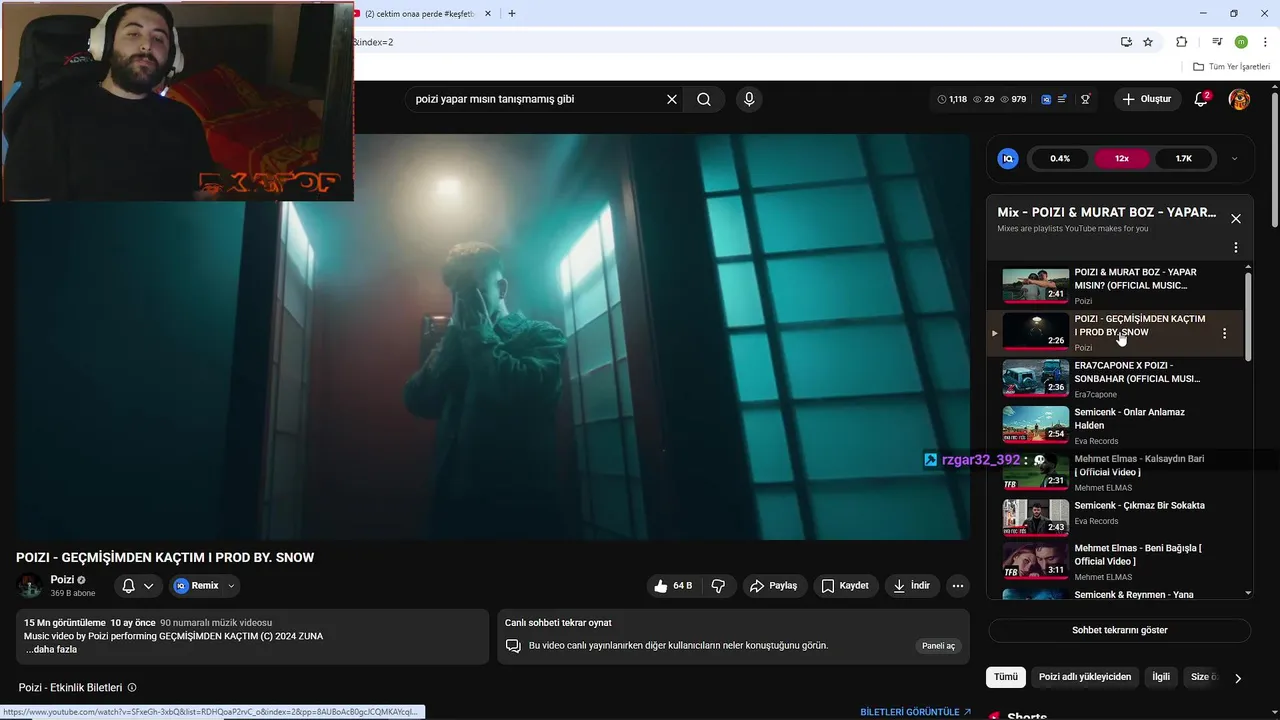Open the Chrome profile m avatar
The height and width of the screenshot is (720, 1280).
[1241, 42]
